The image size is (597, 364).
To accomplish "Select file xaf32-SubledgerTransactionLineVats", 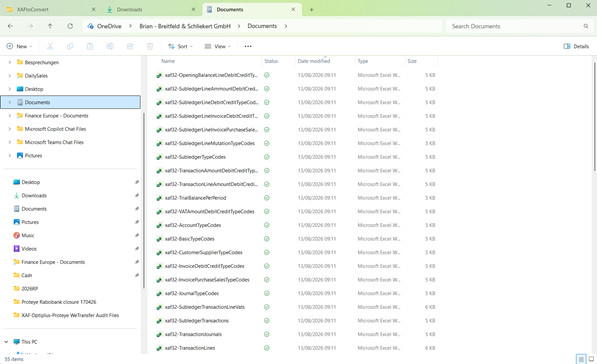I will (x=205, y=307).
